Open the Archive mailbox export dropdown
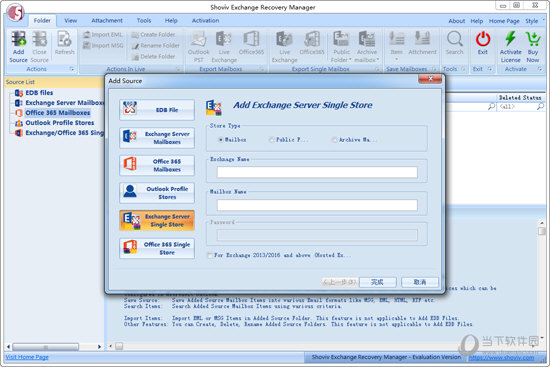Viewport: 550px width, 367px height. 367,46
